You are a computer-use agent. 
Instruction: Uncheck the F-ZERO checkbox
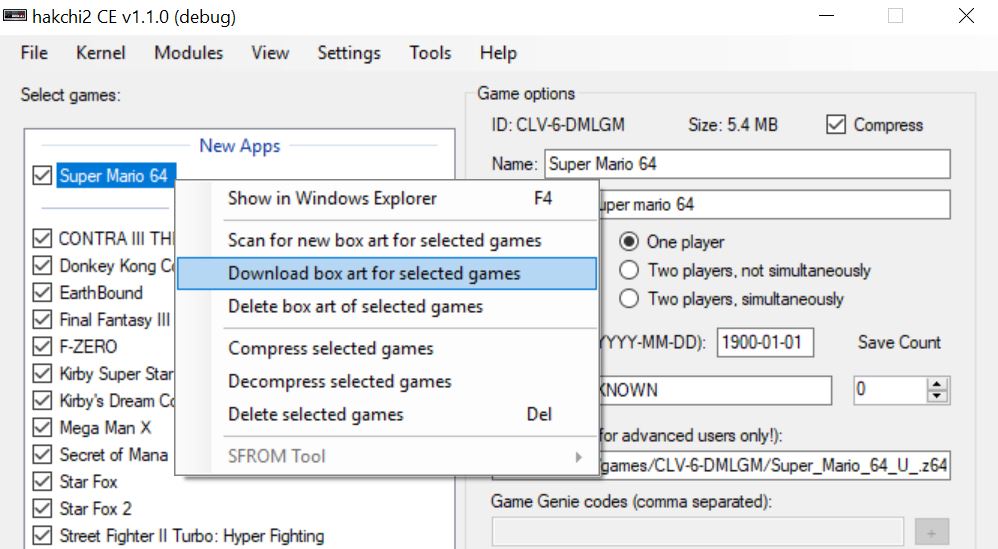[42, 347]
